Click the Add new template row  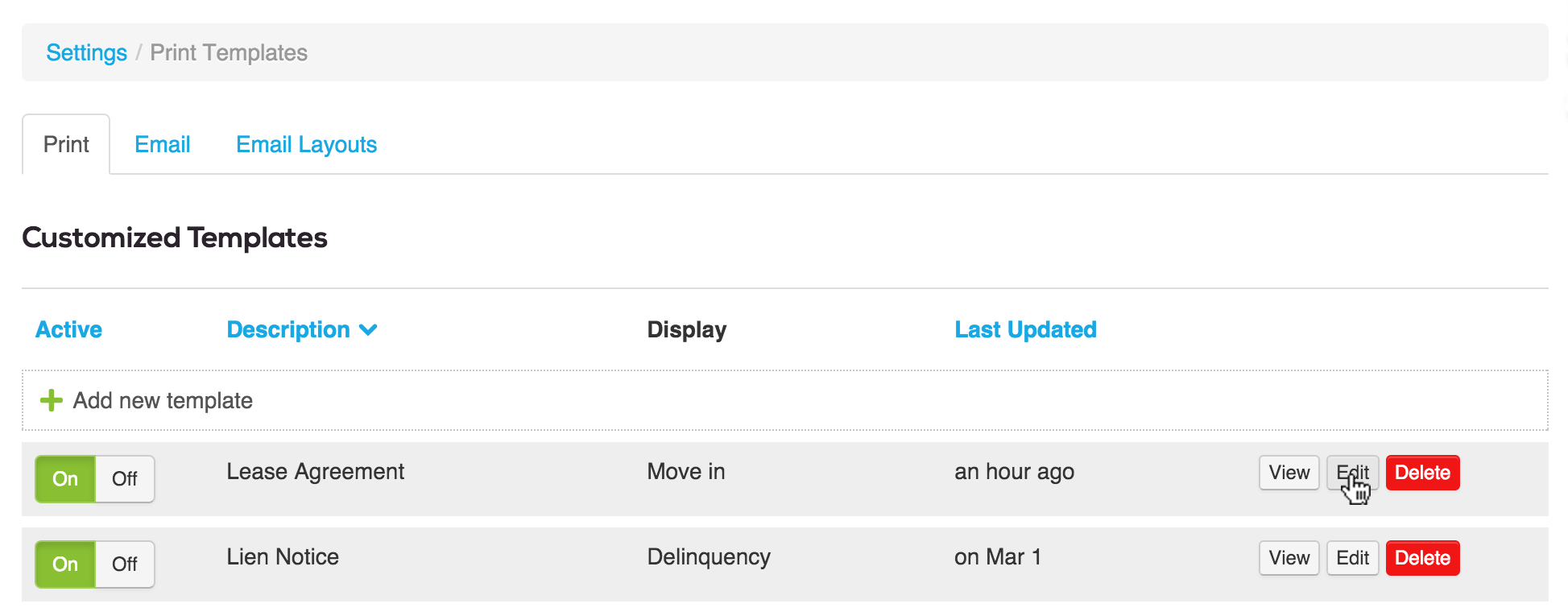pos(163,401)
